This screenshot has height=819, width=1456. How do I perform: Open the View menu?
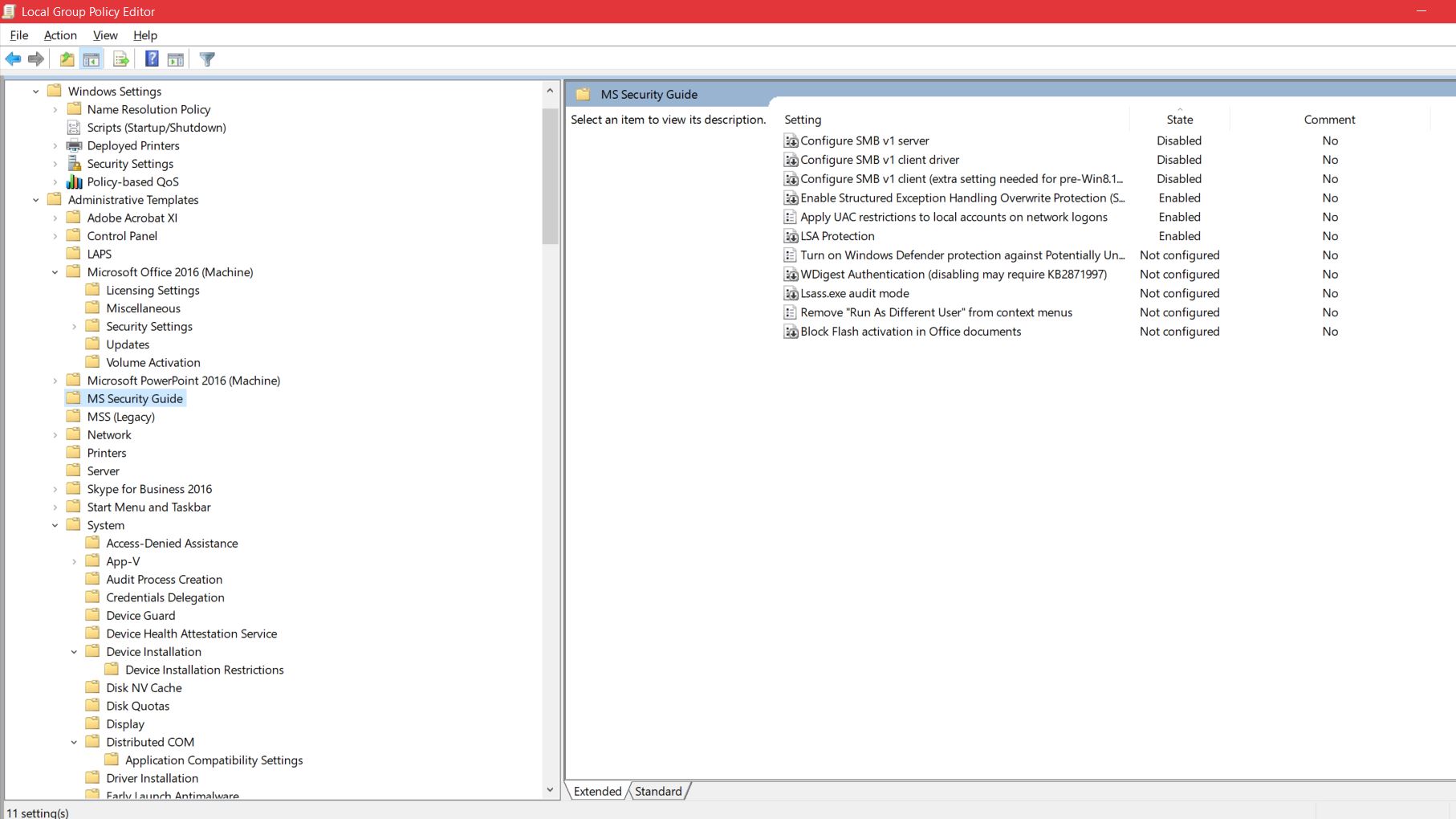tap(105, 35)
